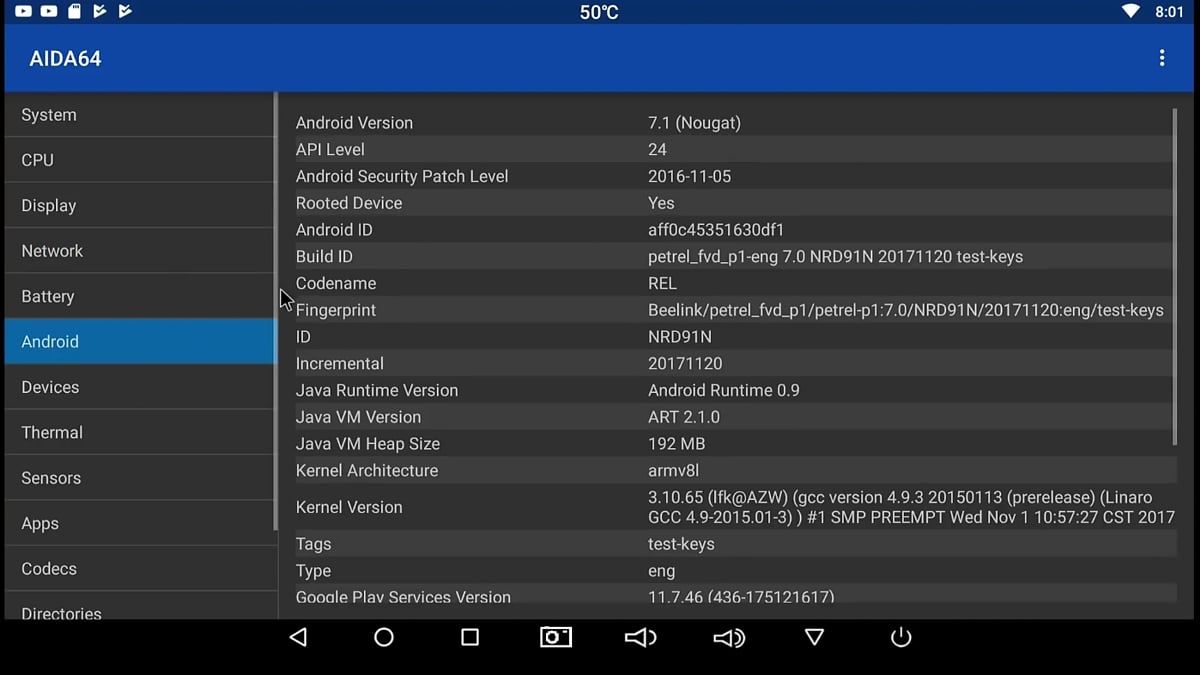
Task: Select the API Level row
Action: (x=735, y=149)
